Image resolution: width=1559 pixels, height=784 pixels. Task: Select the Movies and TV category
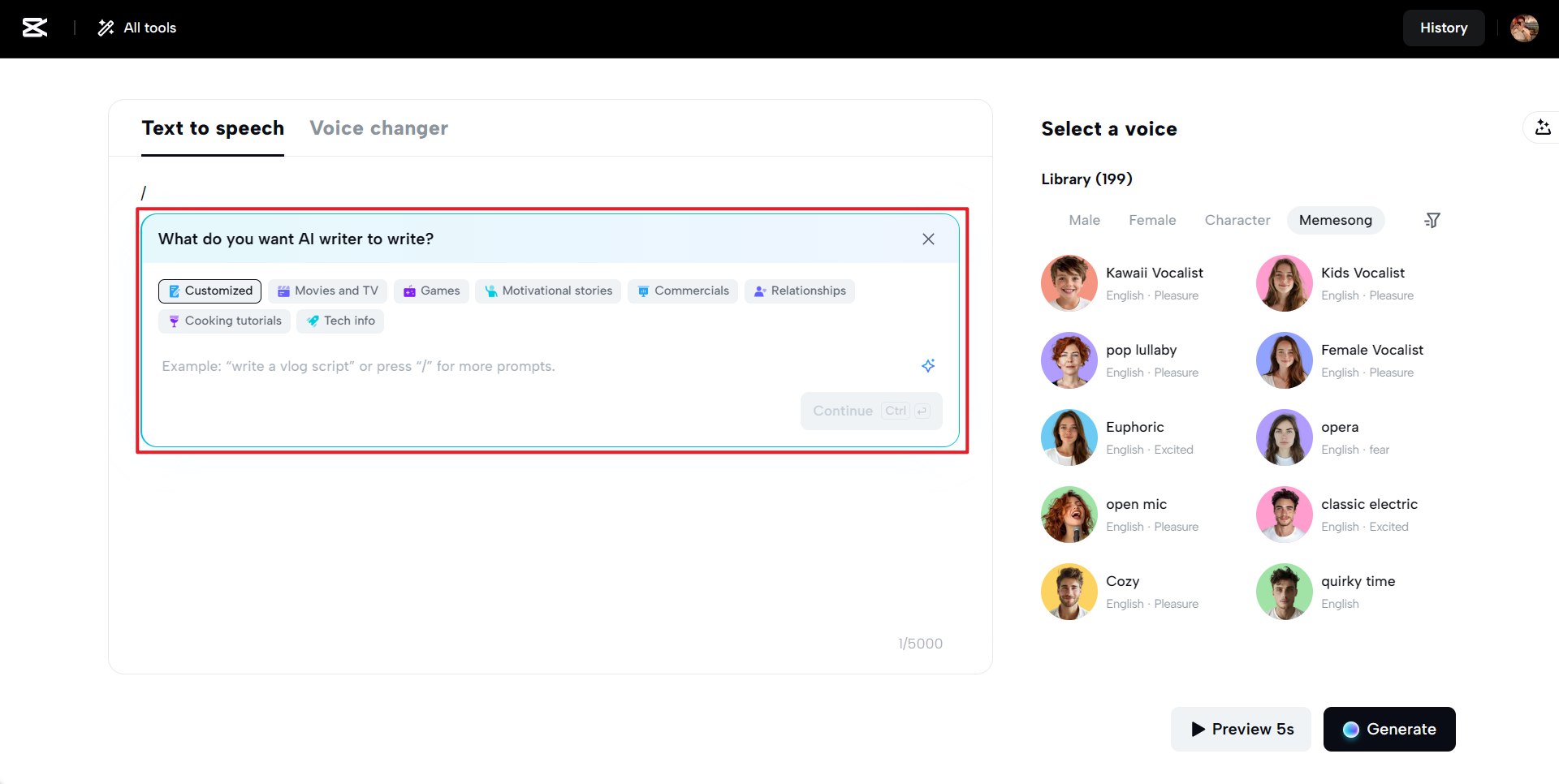coord(327,291)
